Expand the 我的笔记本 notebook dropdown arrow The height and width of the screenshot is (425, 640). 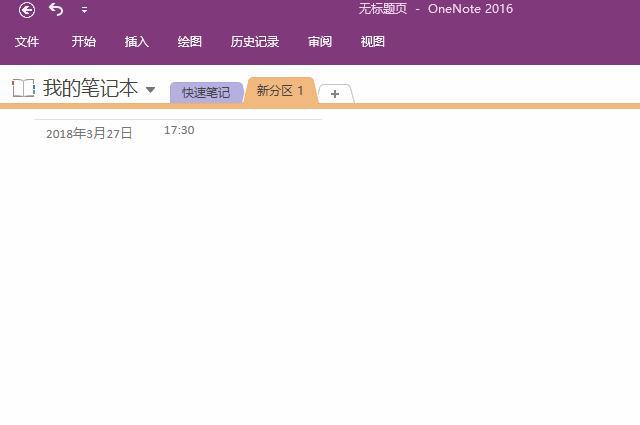click(150, 89)
